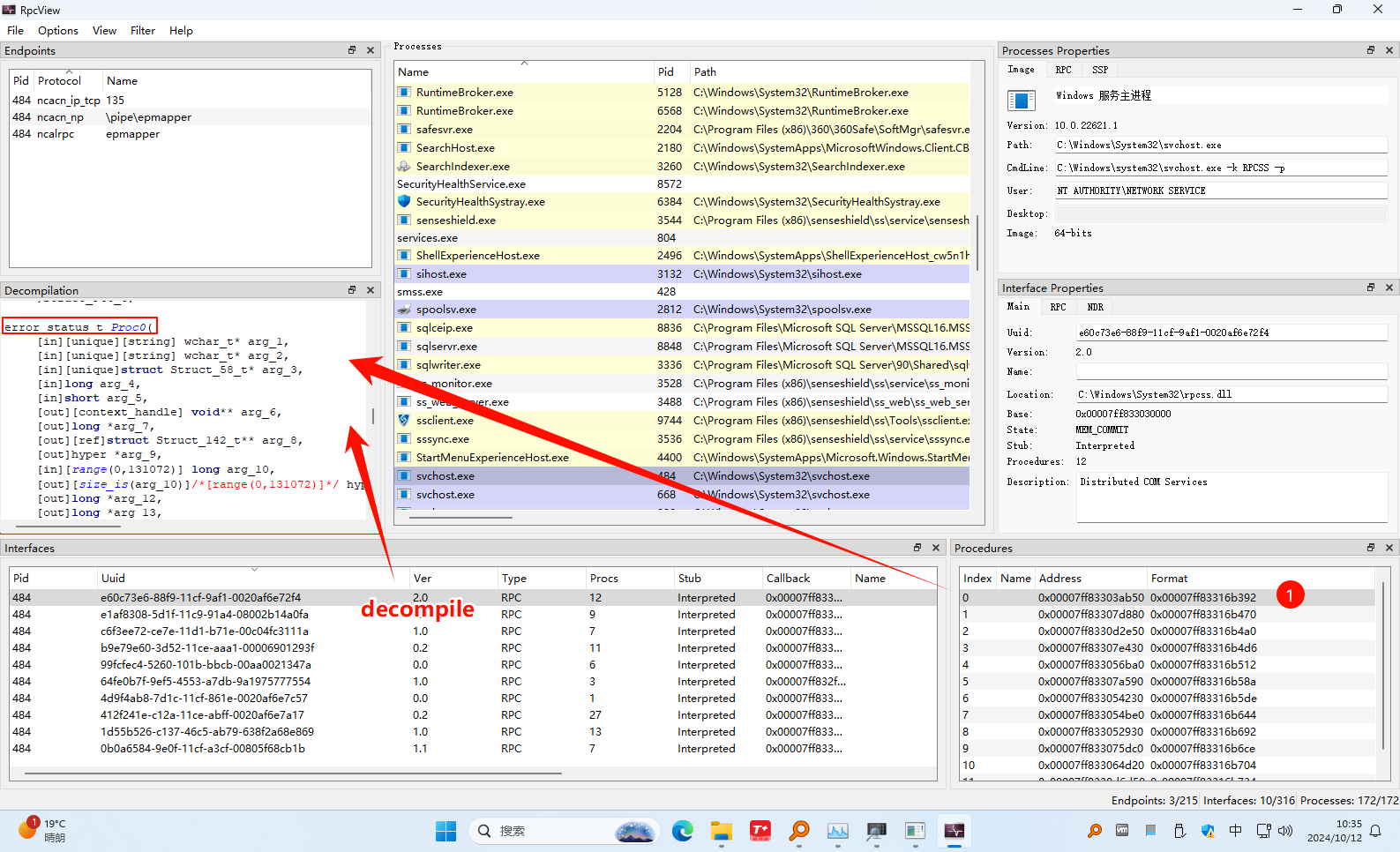Sort processes by the Name column

413,72
